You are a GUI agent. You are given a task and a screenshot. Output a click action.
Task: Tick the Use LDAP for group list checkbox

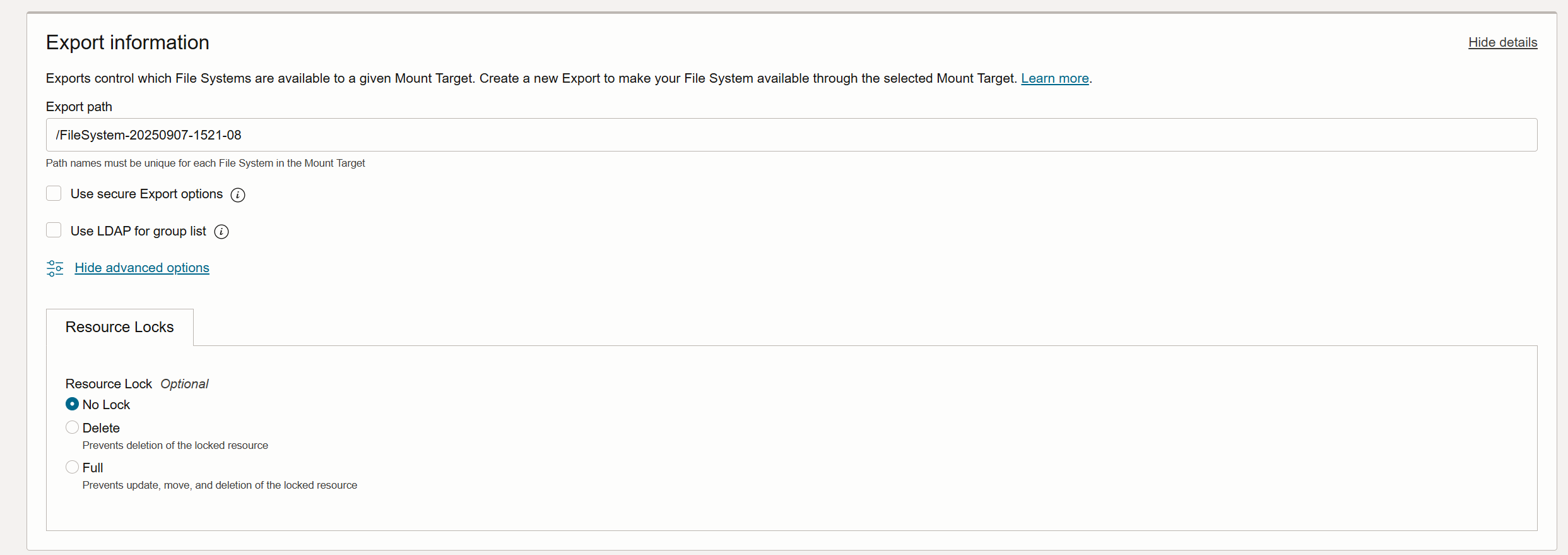tap(54, 230)
